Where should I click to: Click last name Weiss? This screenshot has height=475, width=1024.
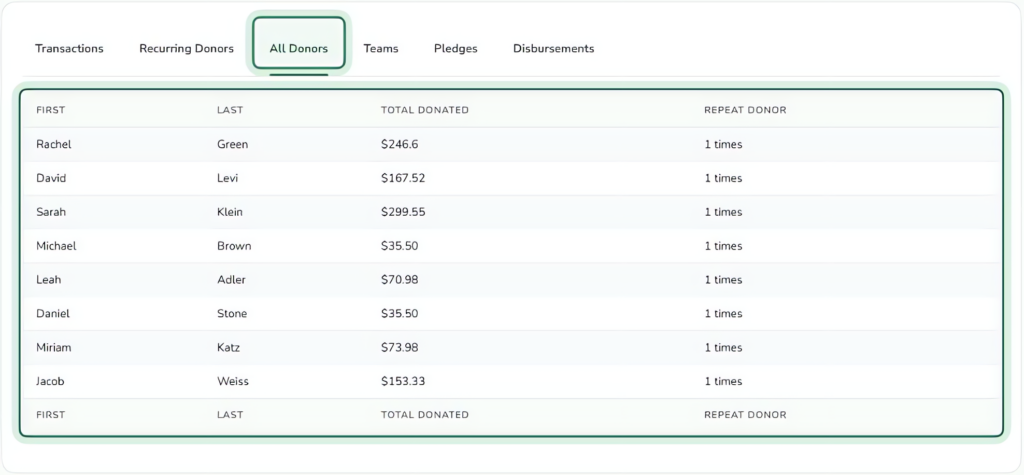232,382
